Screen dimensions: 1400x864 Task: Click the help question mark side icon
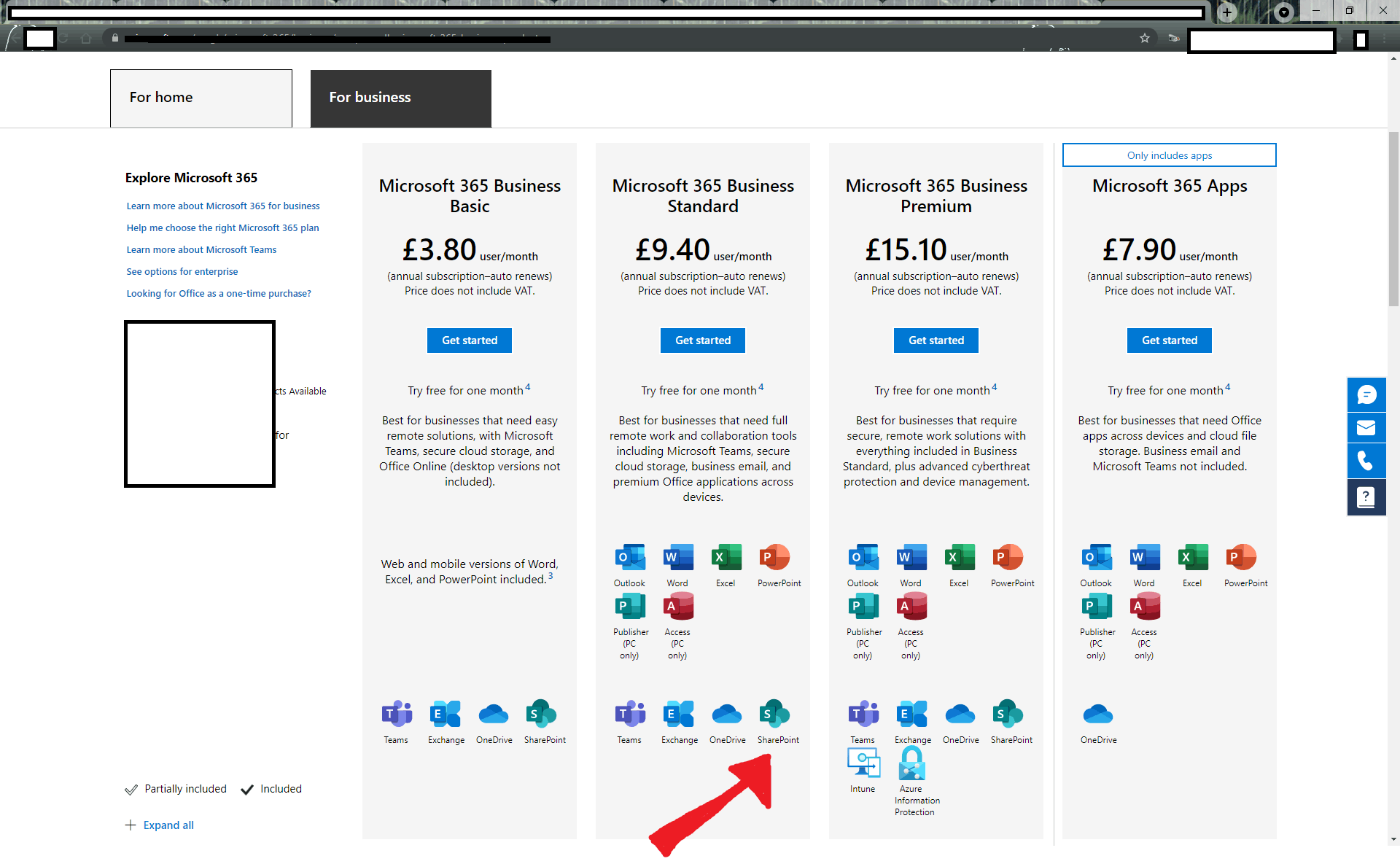tap(1366, 497)
